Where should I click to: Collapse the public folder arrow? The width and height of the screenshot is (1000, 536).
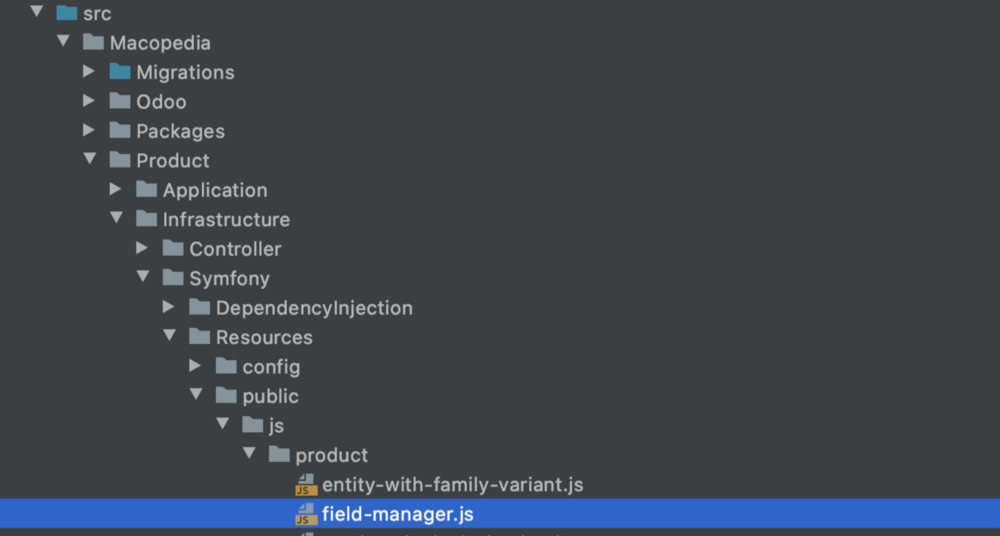[x=196, y=396]
